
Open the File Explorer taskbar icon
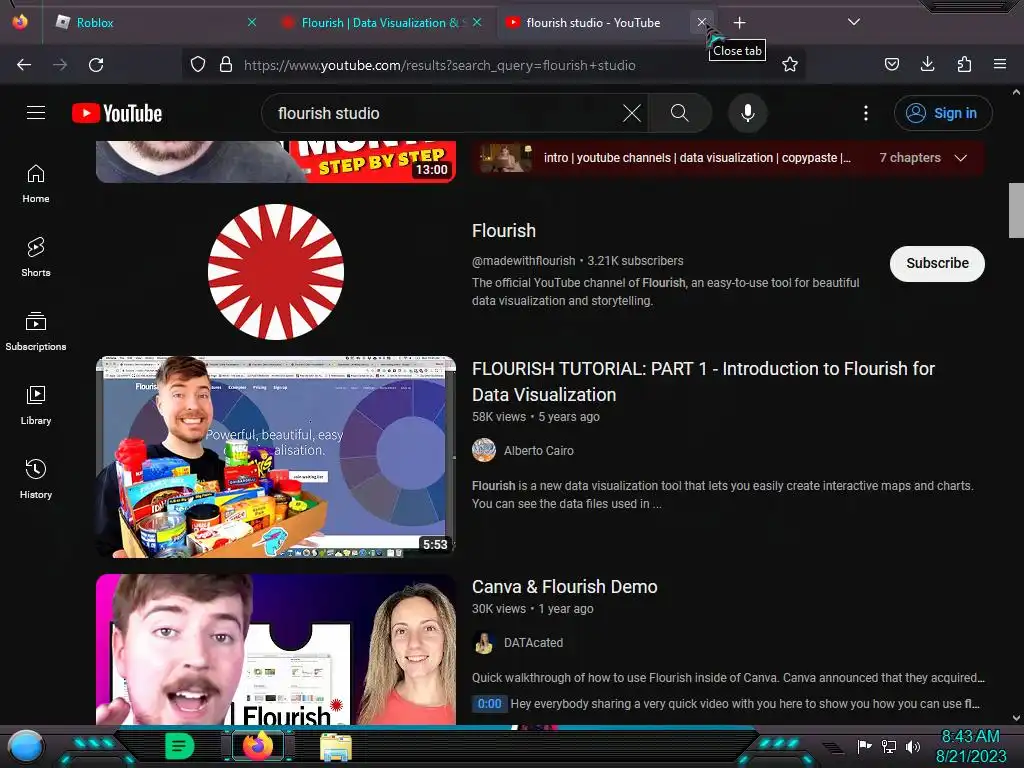coord(336,746)
